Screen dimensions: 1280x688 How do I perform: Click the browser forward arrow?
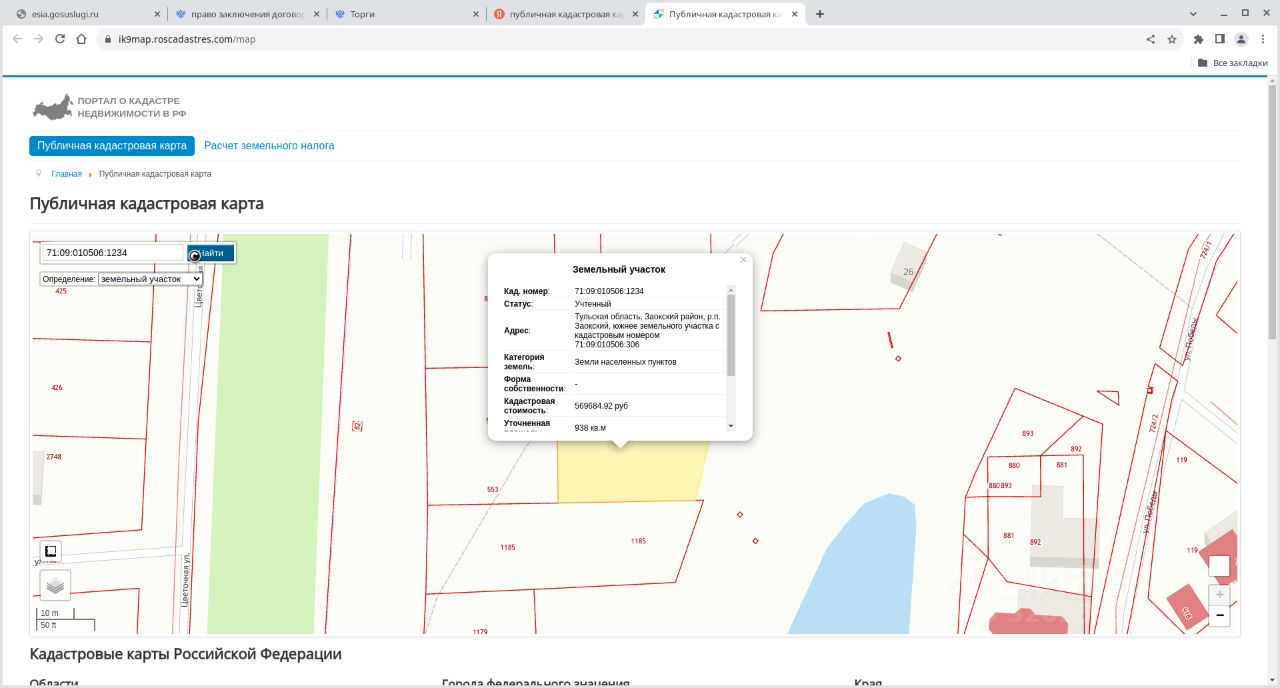(x=38, y=39)
